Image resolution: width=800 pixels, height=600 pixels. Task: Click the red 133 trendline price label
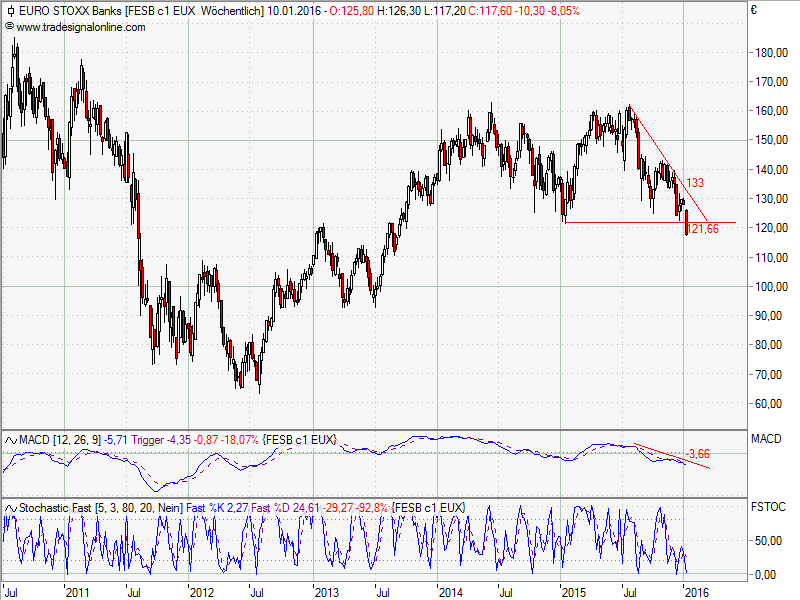click(695, 183)
